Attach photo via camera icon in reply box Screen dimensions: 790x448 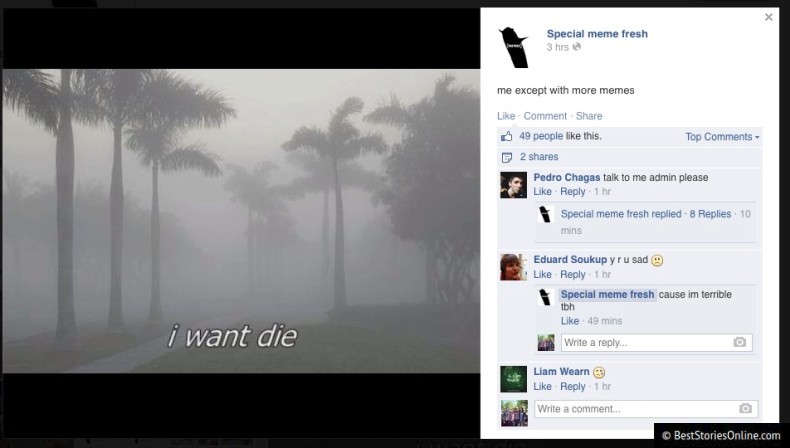740,342
